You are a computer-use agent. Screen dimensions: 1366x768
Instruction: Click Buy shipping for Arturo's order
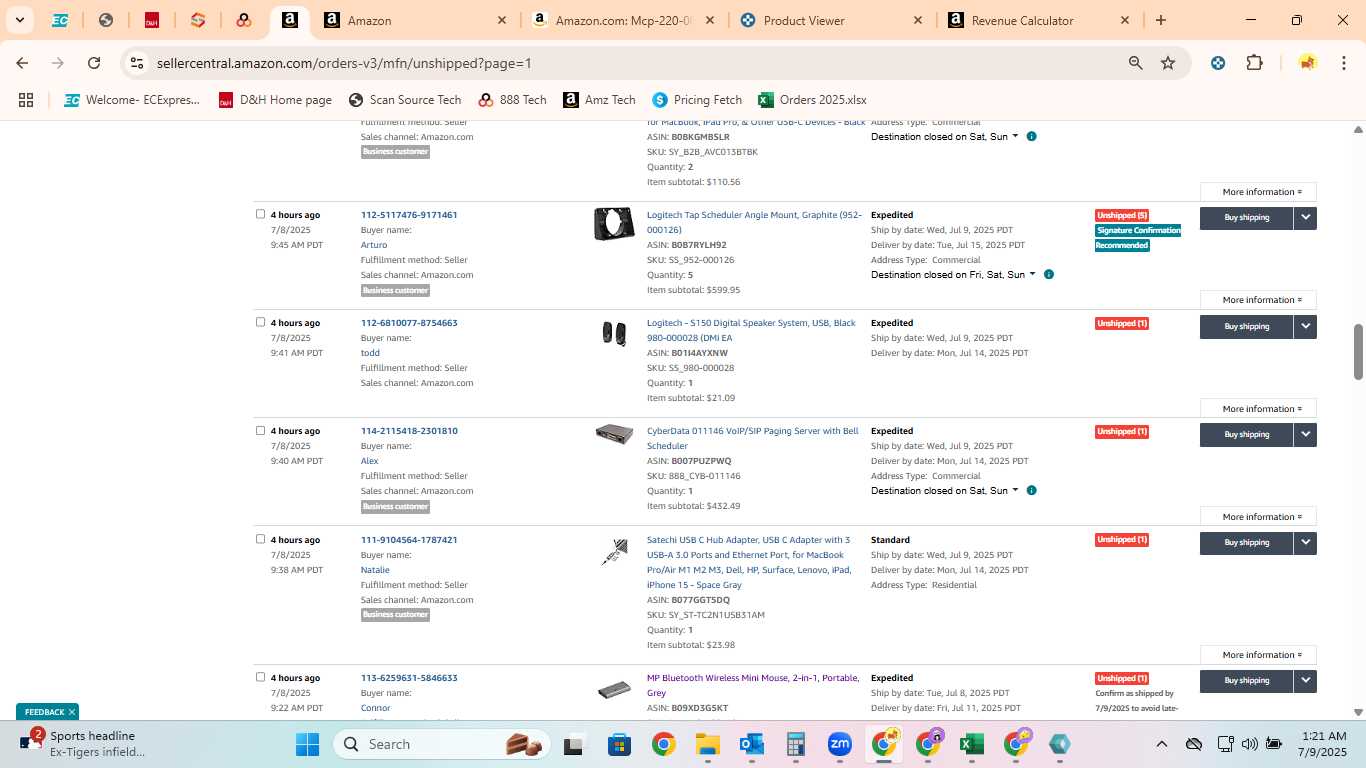click(1246, 217)
